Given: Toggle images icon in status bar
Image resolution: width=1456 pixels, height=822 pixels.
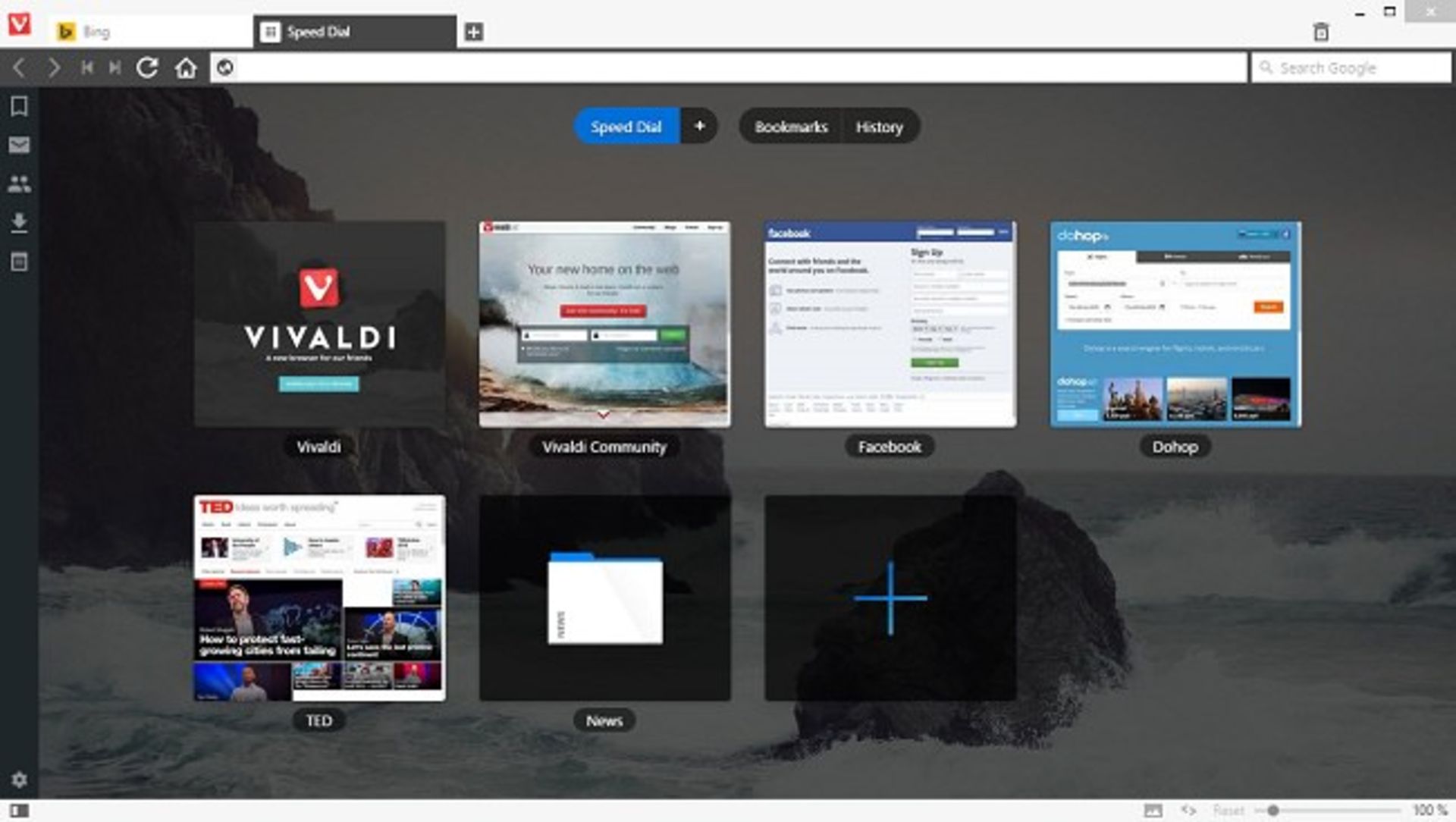Looking at the screenshot, I should (1153, 811).
